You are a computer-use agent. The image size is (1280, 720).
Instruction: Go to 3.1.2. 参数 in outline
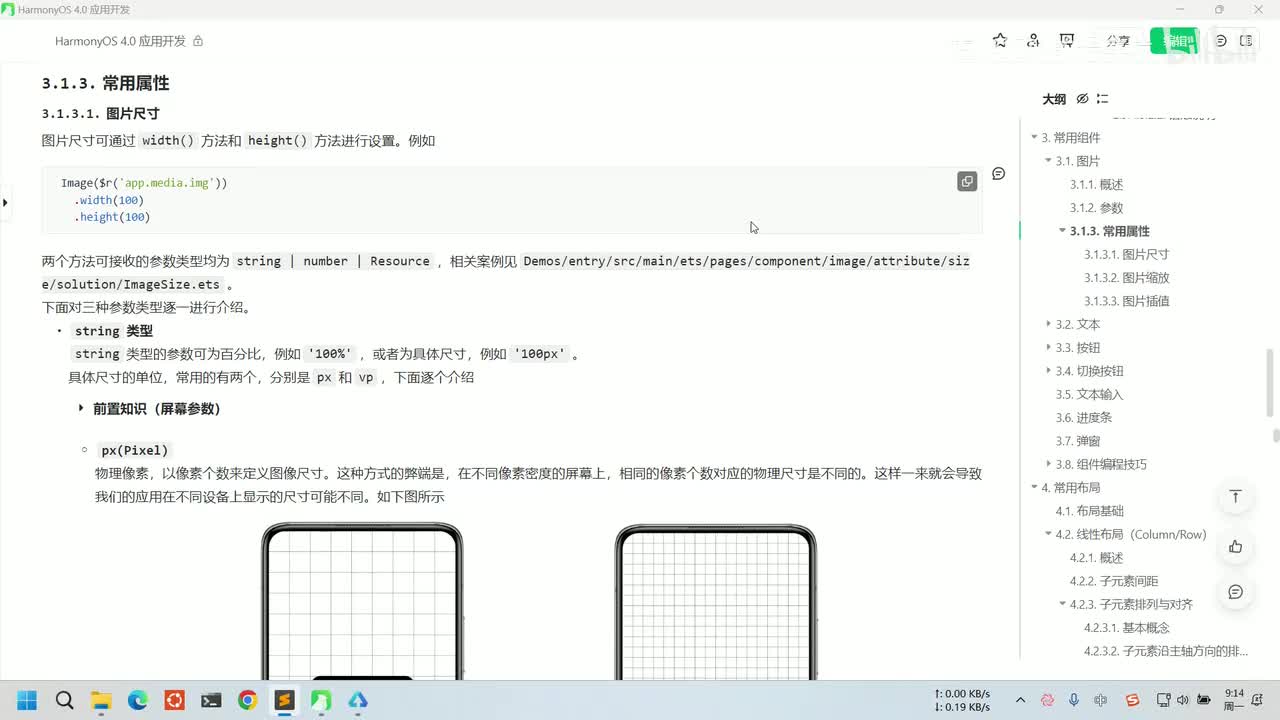coord(1096,208)
